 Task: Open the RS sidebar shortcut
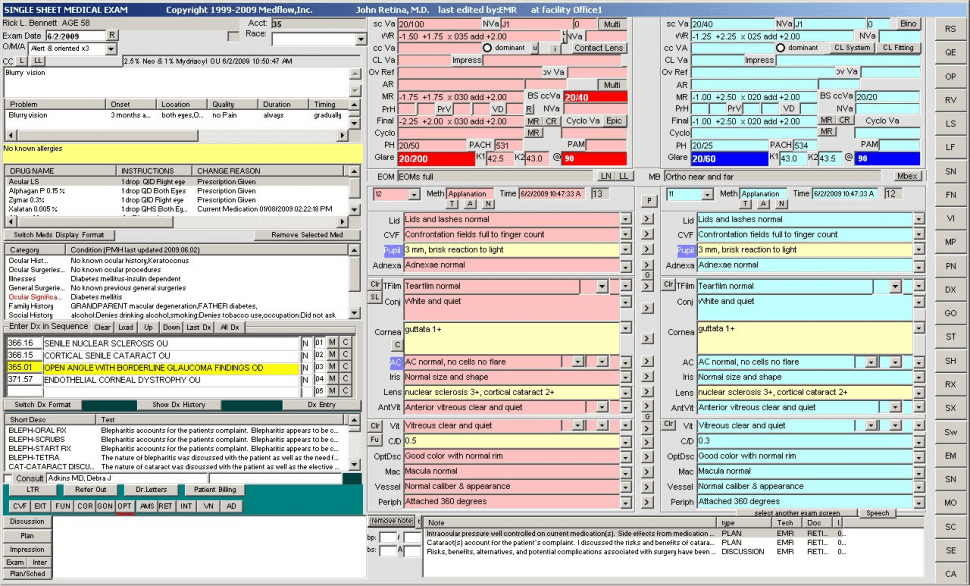pos(951,28)
